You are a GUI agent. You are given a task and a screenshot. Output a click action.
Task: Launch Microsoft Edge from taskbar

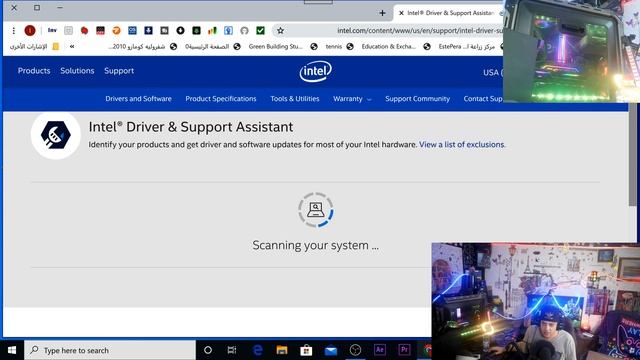(x=258, y=350)
